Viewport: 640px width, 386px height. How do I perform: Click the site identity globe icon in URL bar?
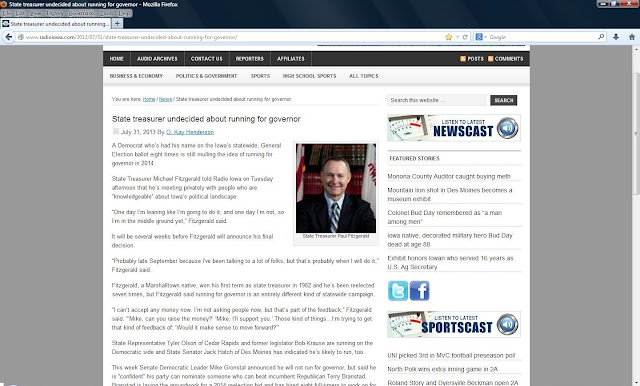point(20,37)
